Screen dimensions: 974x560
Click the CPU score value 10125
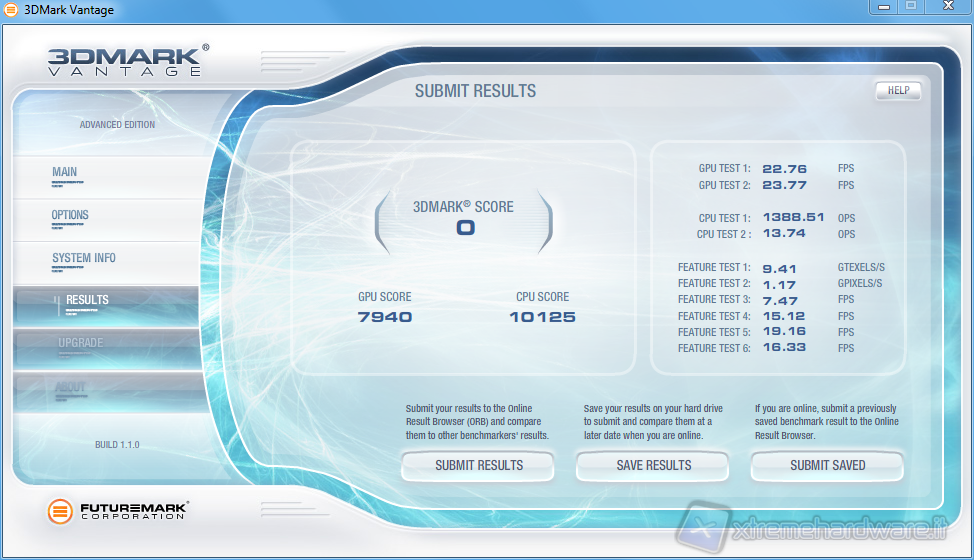coord(542,317)
